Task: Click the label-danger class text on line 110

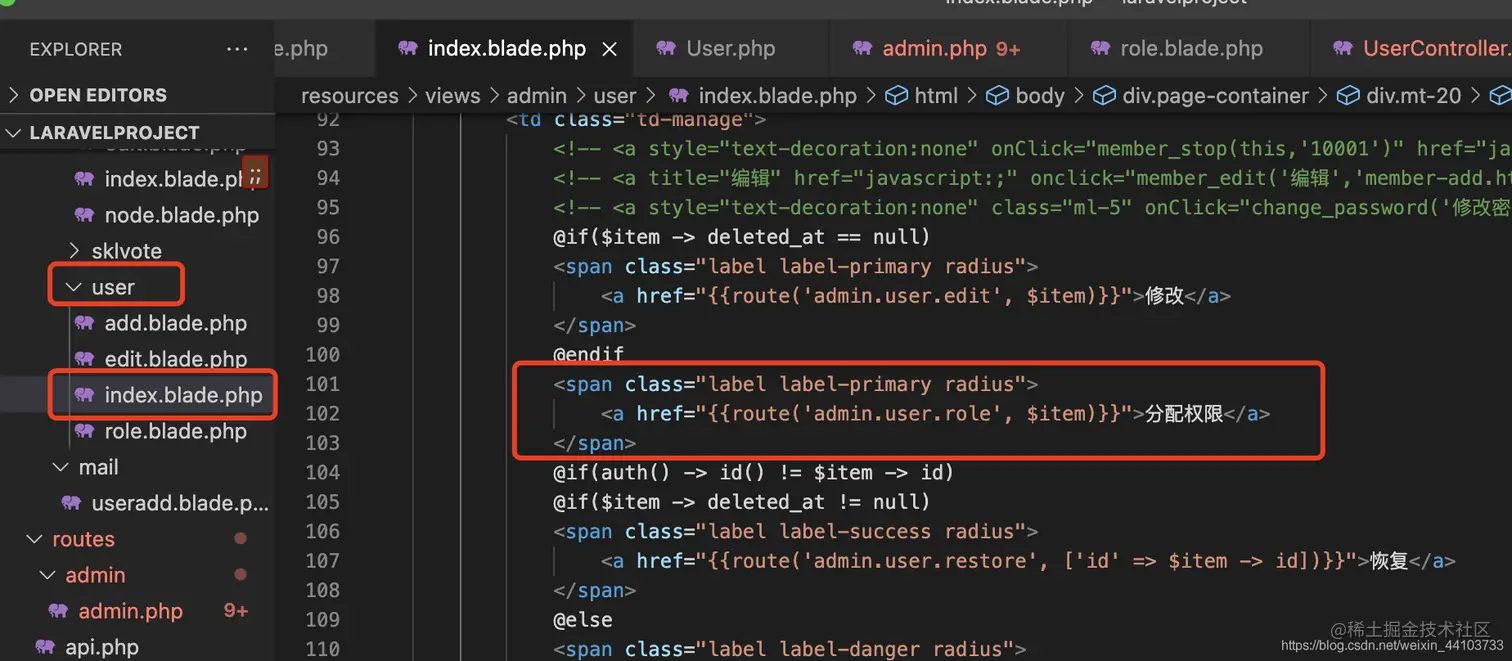Action: coord(848,649)
